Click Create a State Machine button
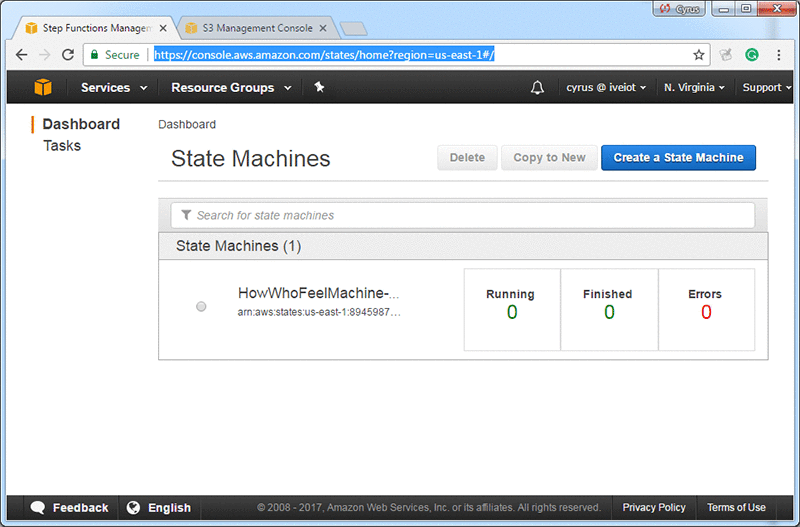 (678, 158)
